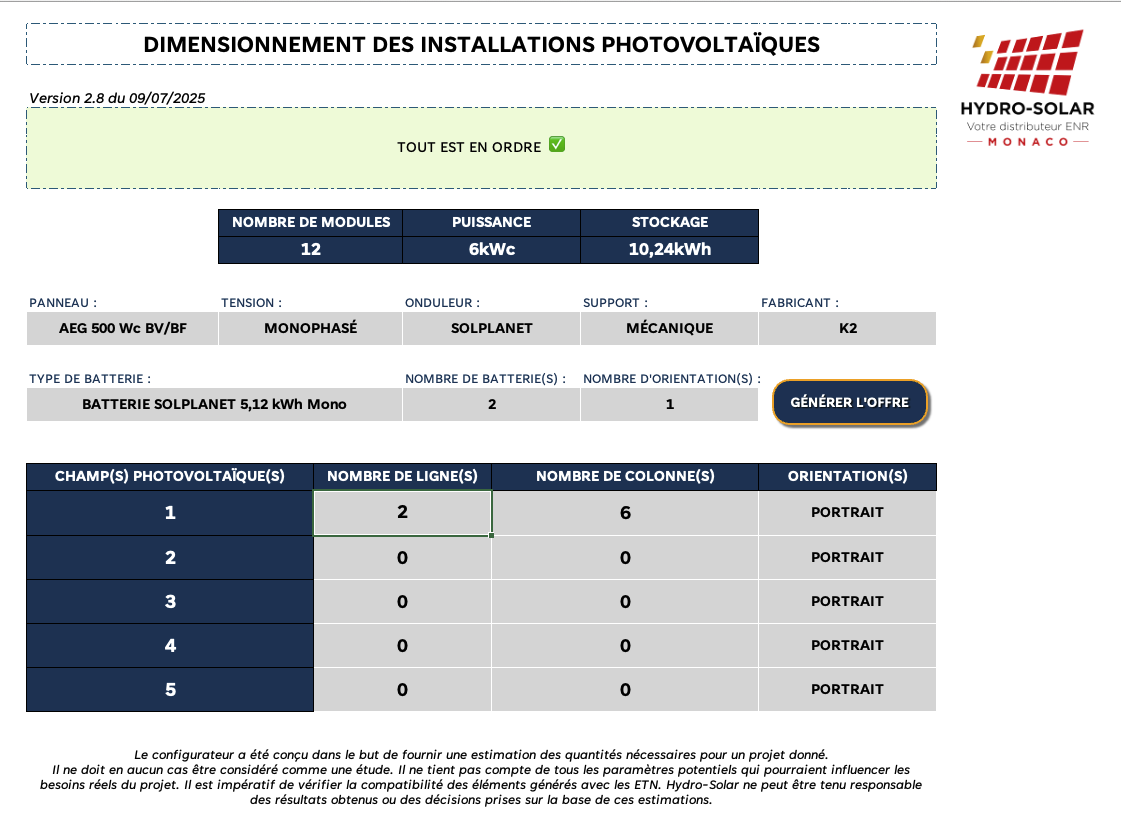1121x838 pixels.
Task: Select lignes cell for champ 3
Action: pos(403,602)
